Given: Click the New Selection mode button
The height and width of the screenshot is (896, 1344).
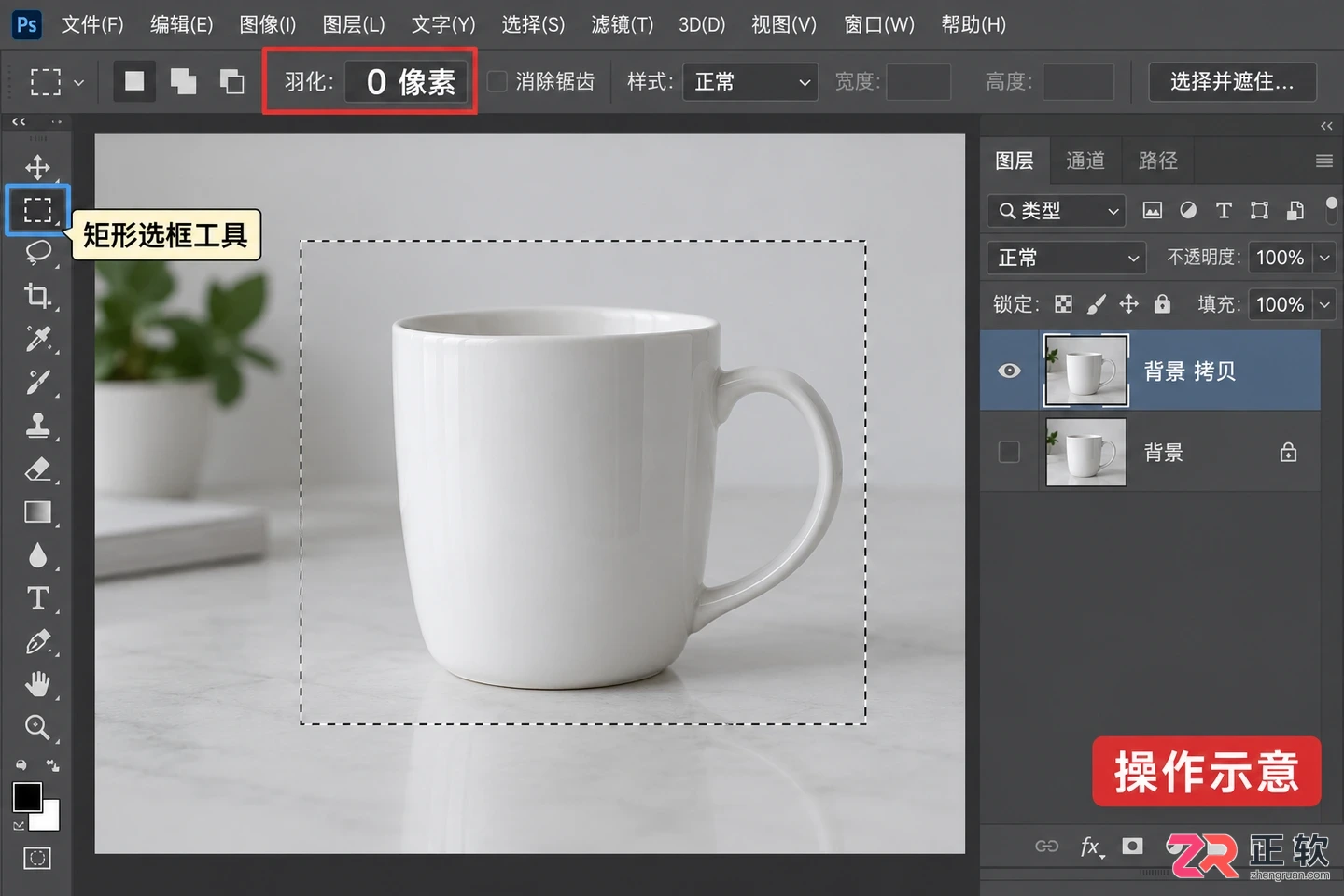Looking at the screenshot, I should (x=135, y=82).
